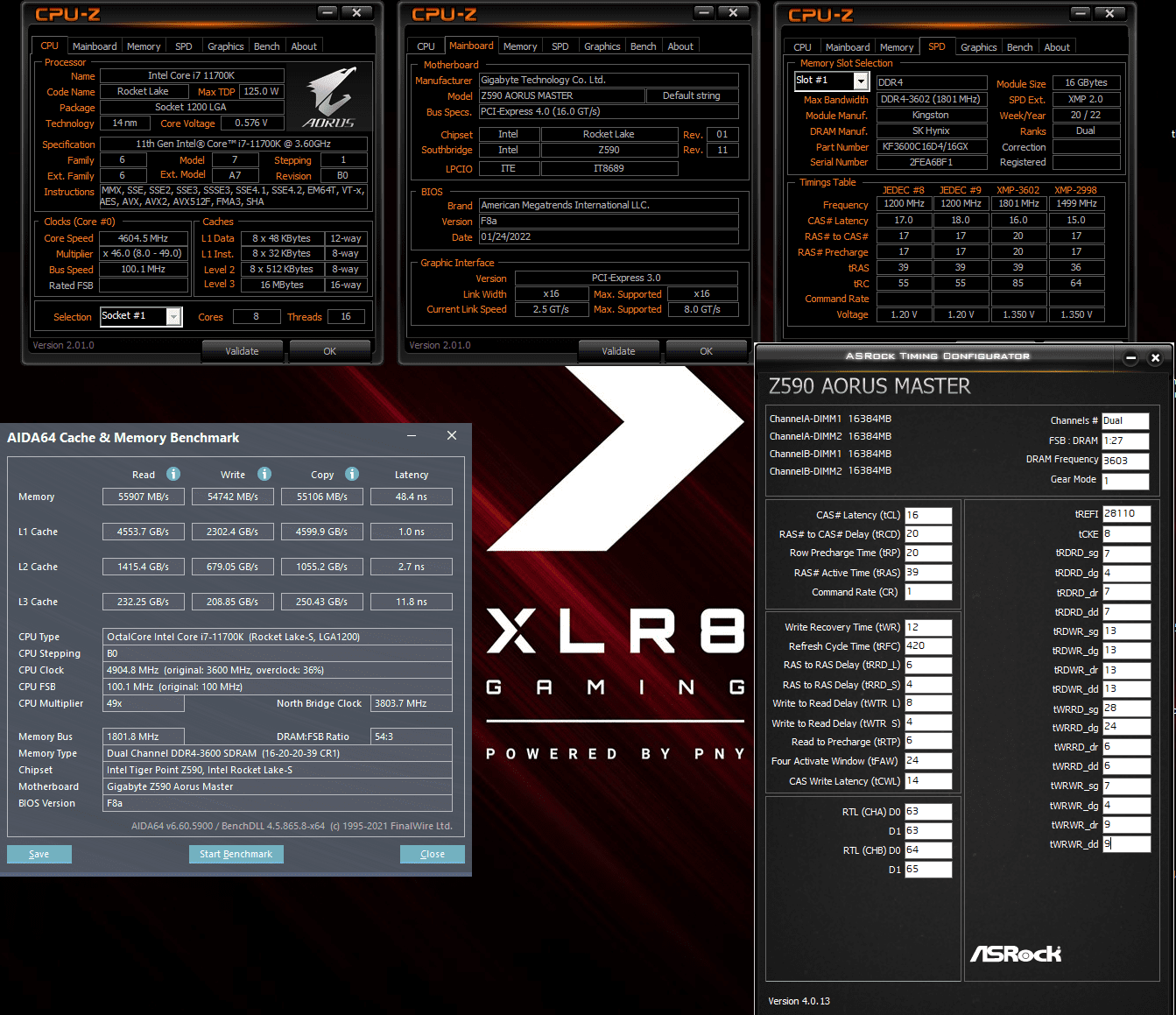The image size is (1176, 1015).
Task: Click Start Benchmark button in AIDA64
Action: [x=236, y=854]
